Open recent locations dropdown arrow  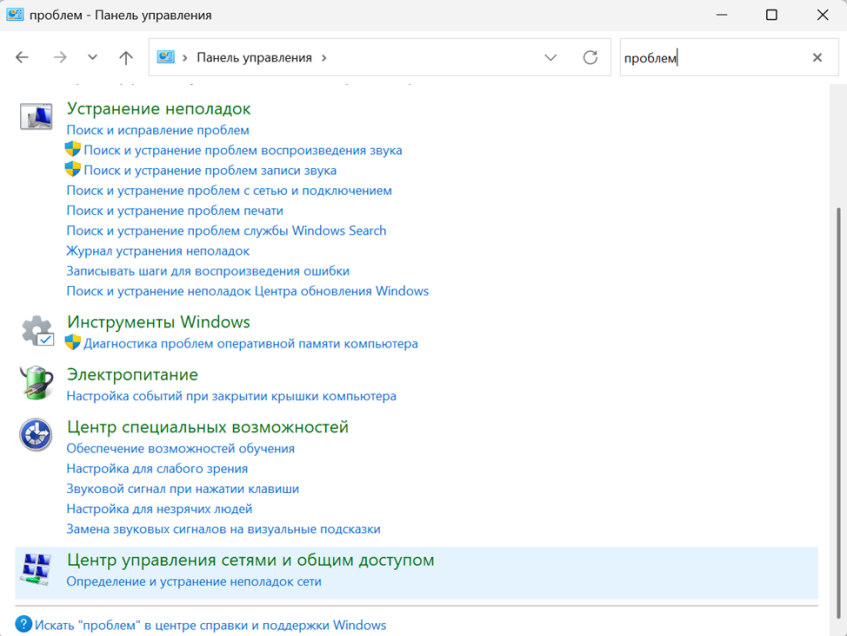pyautogui.click(x=92, y=57)
